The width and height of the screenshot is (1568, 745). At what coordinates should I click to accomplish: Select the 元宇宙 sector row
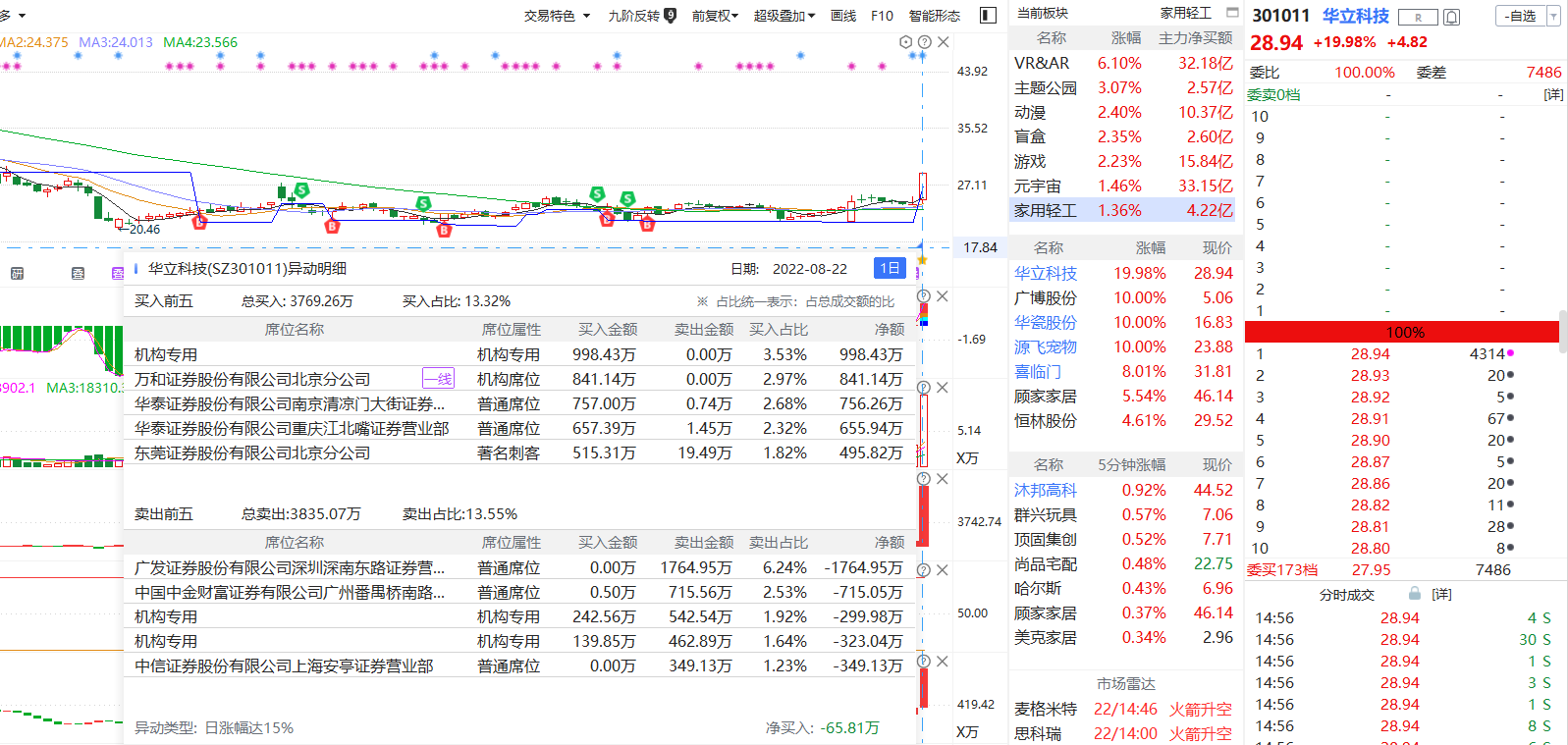[x=1123, y=186]
